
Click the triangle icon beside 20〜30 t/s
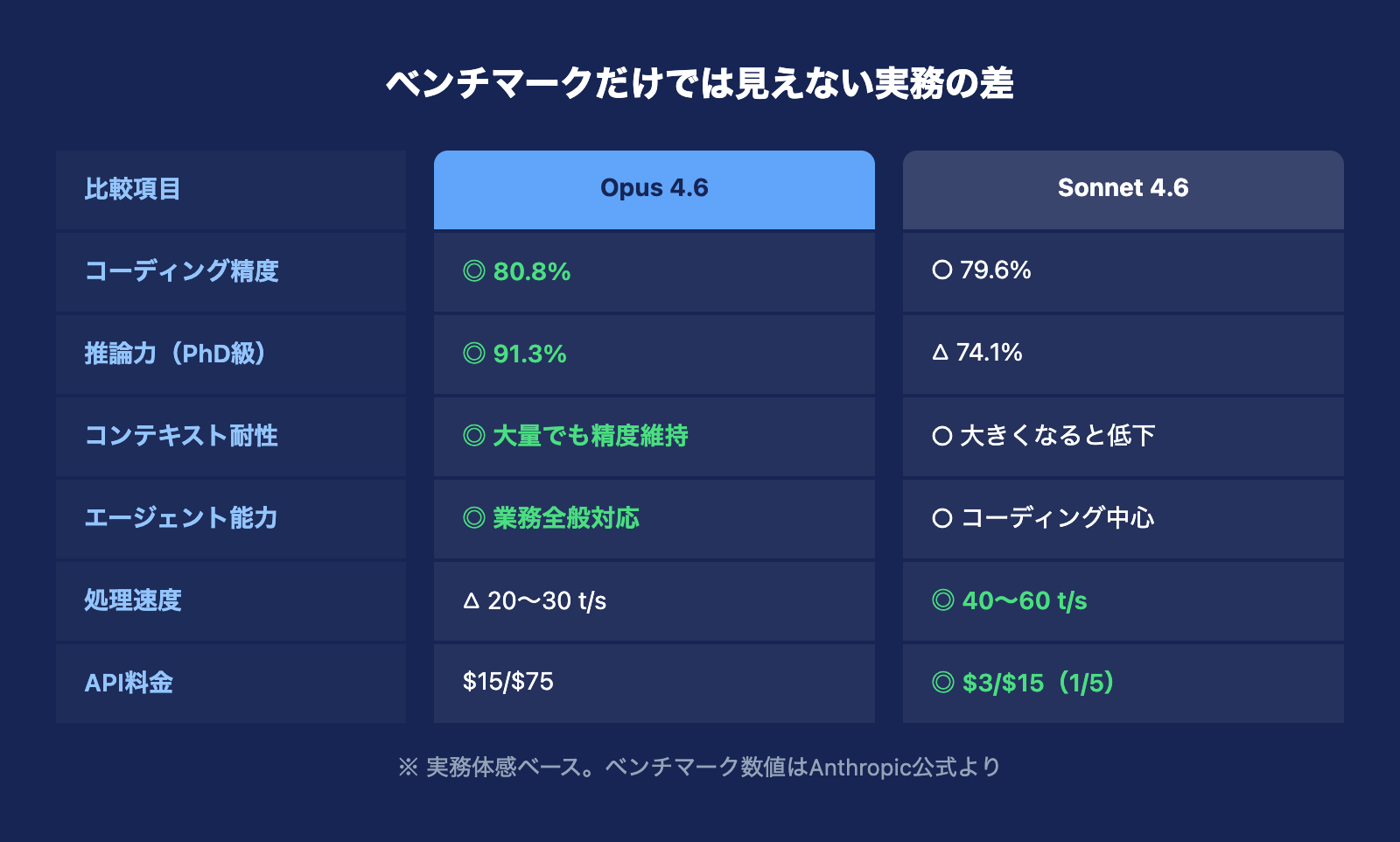pos(472,601)
